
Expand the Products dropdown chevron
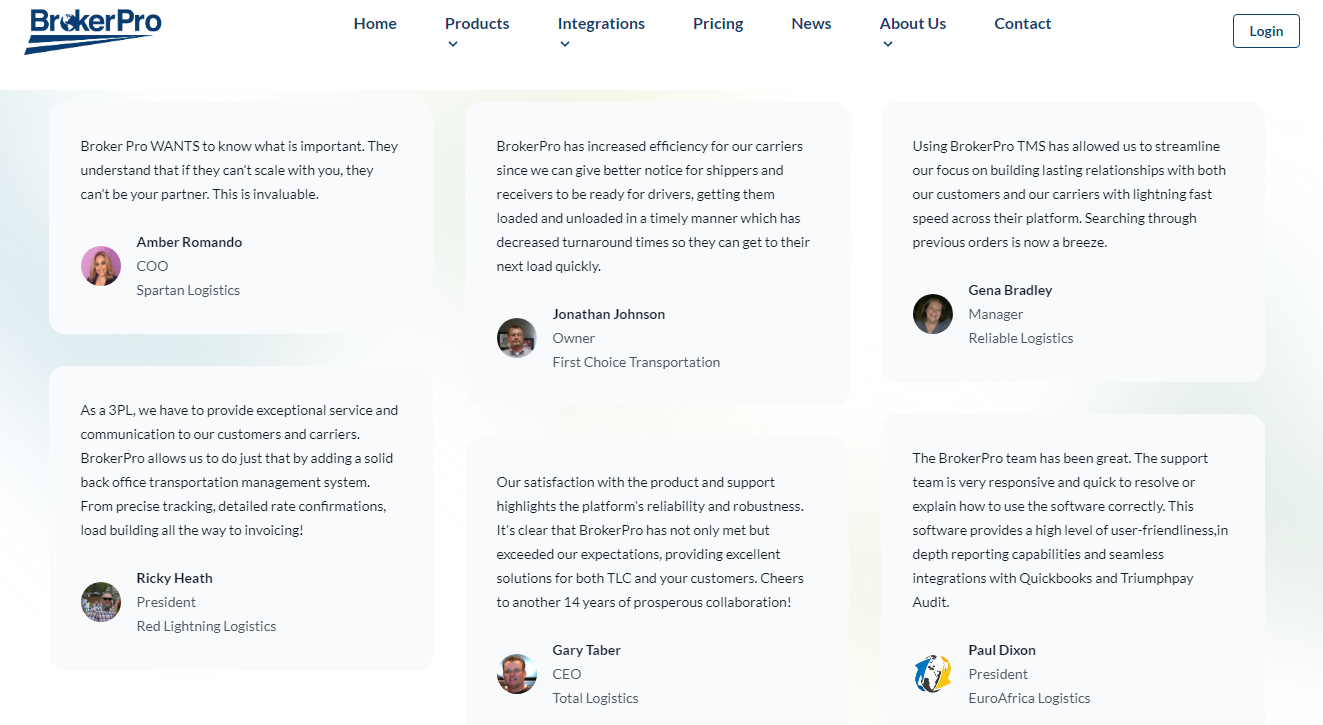tap(453, 44)
